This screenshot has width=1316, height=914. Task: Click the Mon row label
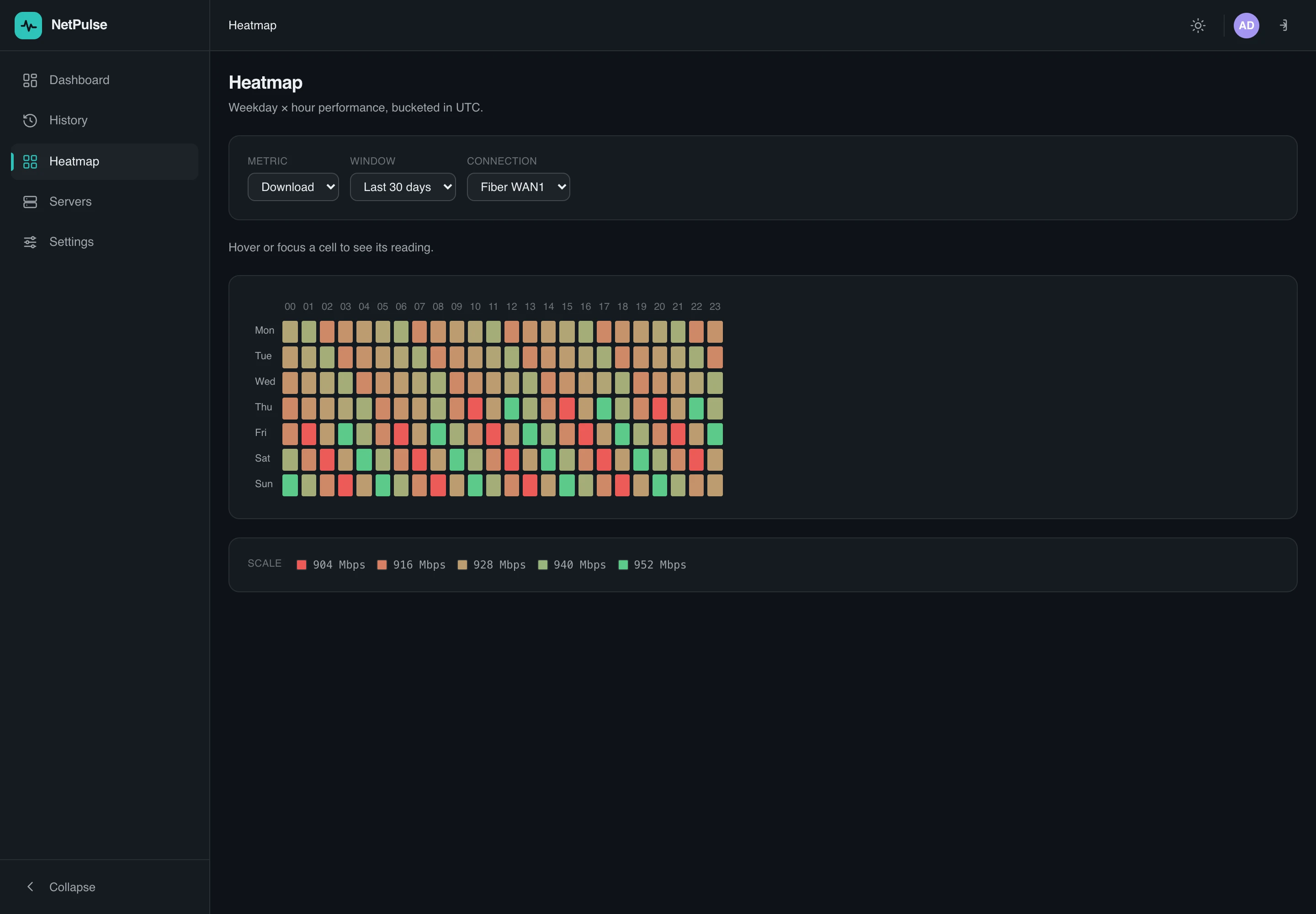(265, 330)
